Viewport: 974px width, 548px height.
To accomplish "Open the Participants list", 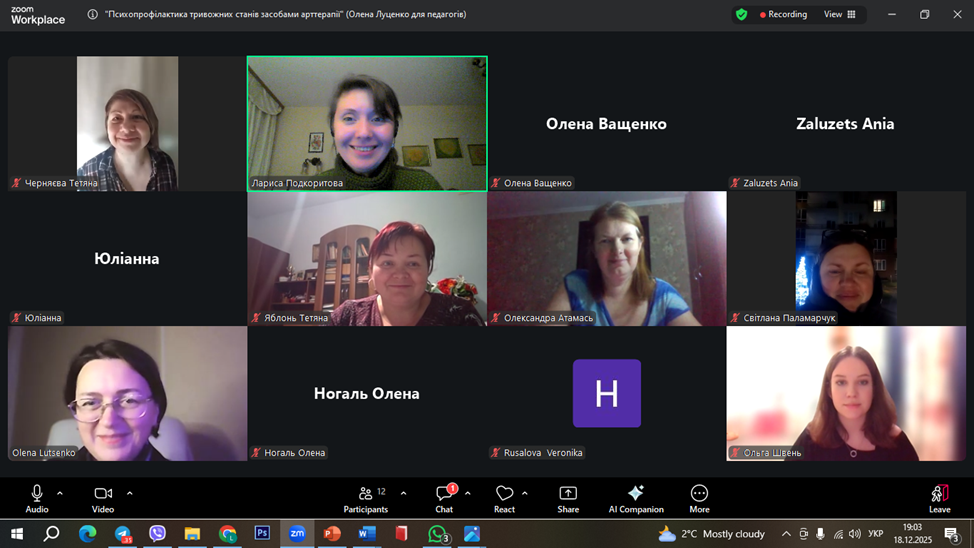I will click(x=366, y=498).
